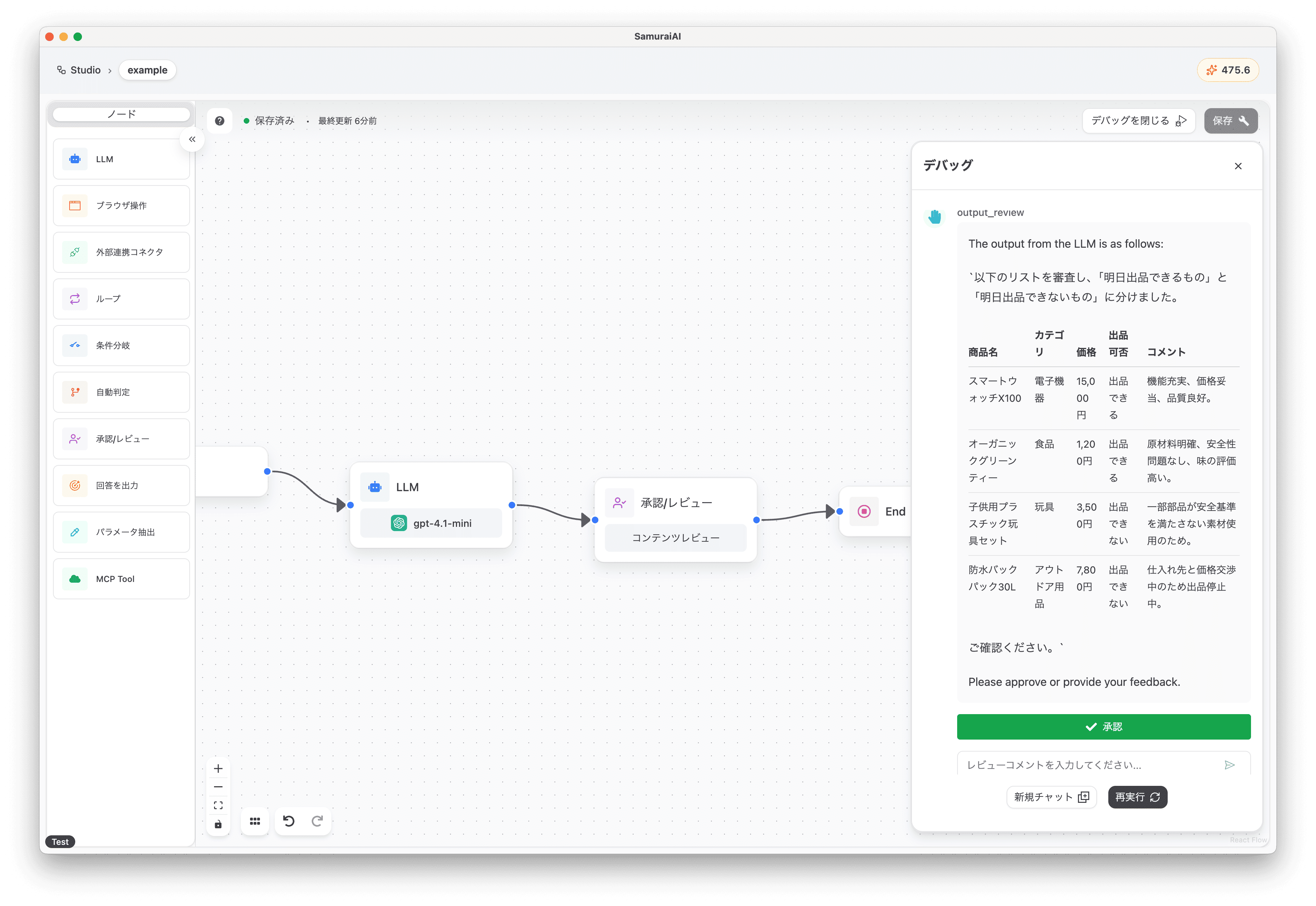Click the LLM robot icon in sidebar
Screen dimensions: 1316x906
point(75,159)
